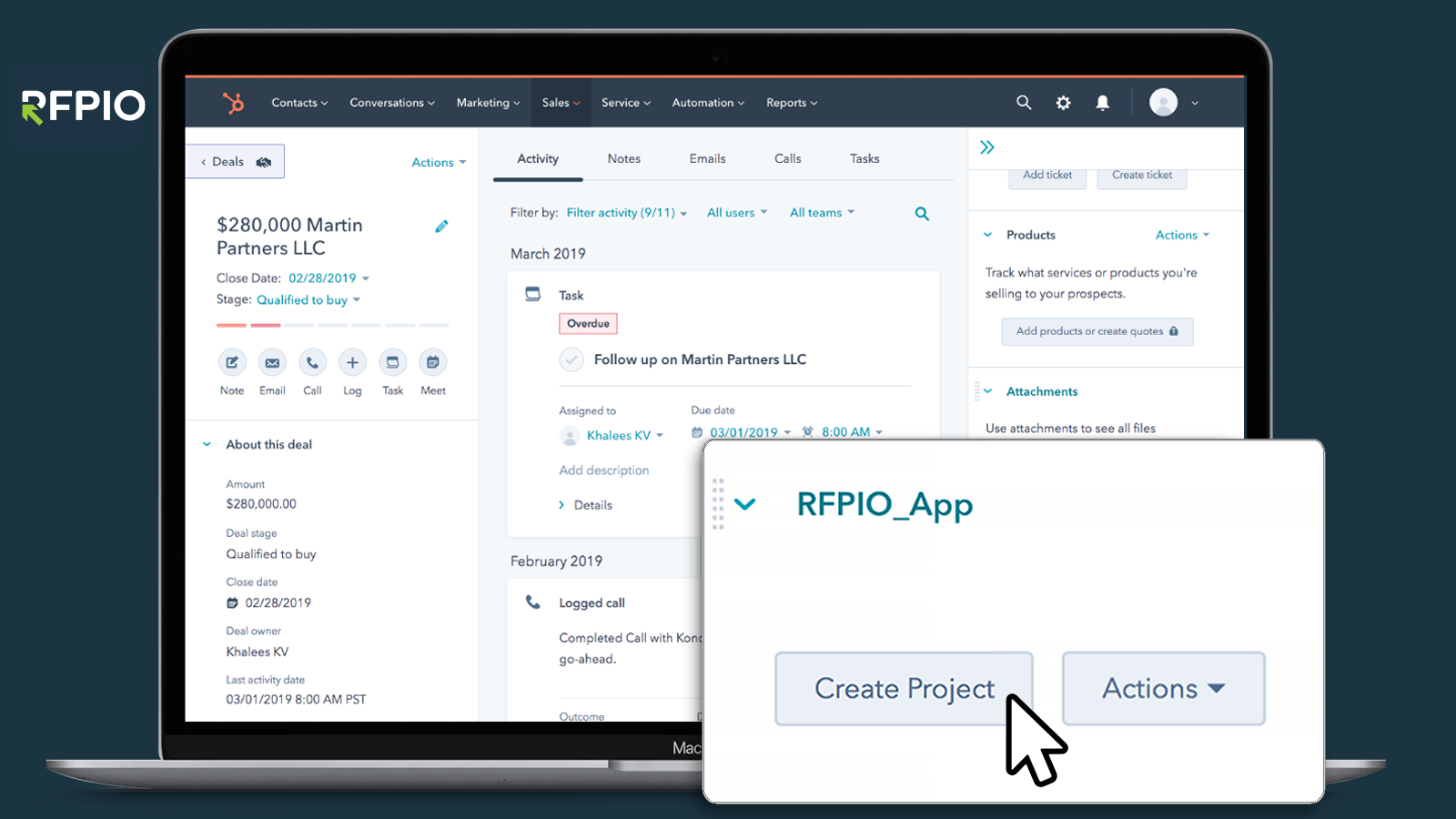Change Close Date 02/28/2019 dropdown
The image size is (1456, 819).
(x=329, y=278)
